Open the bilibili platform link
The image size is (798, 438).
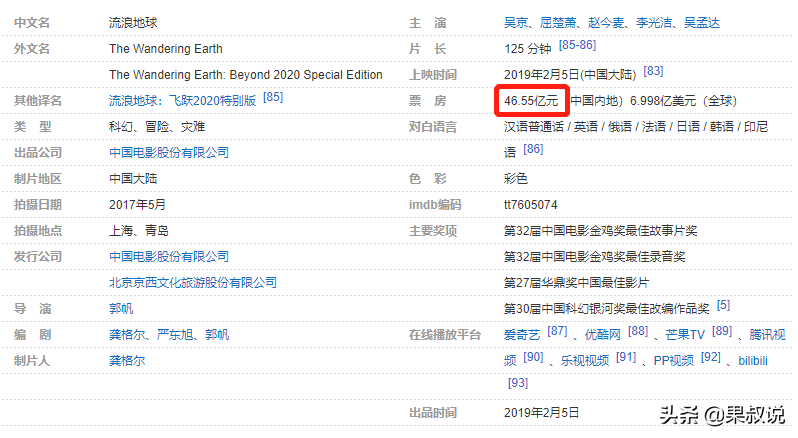[x=753, y=361]
